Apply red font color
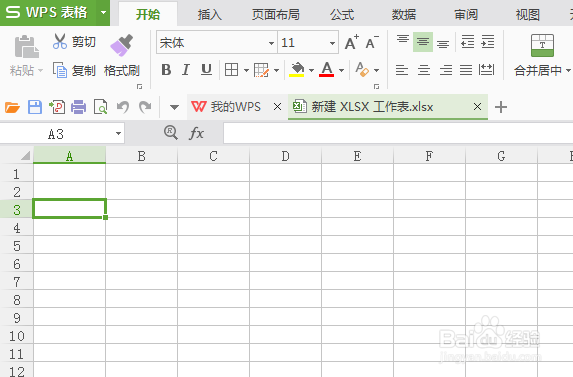Viewport: 573px width, 377px height. [x=326, y=69]
